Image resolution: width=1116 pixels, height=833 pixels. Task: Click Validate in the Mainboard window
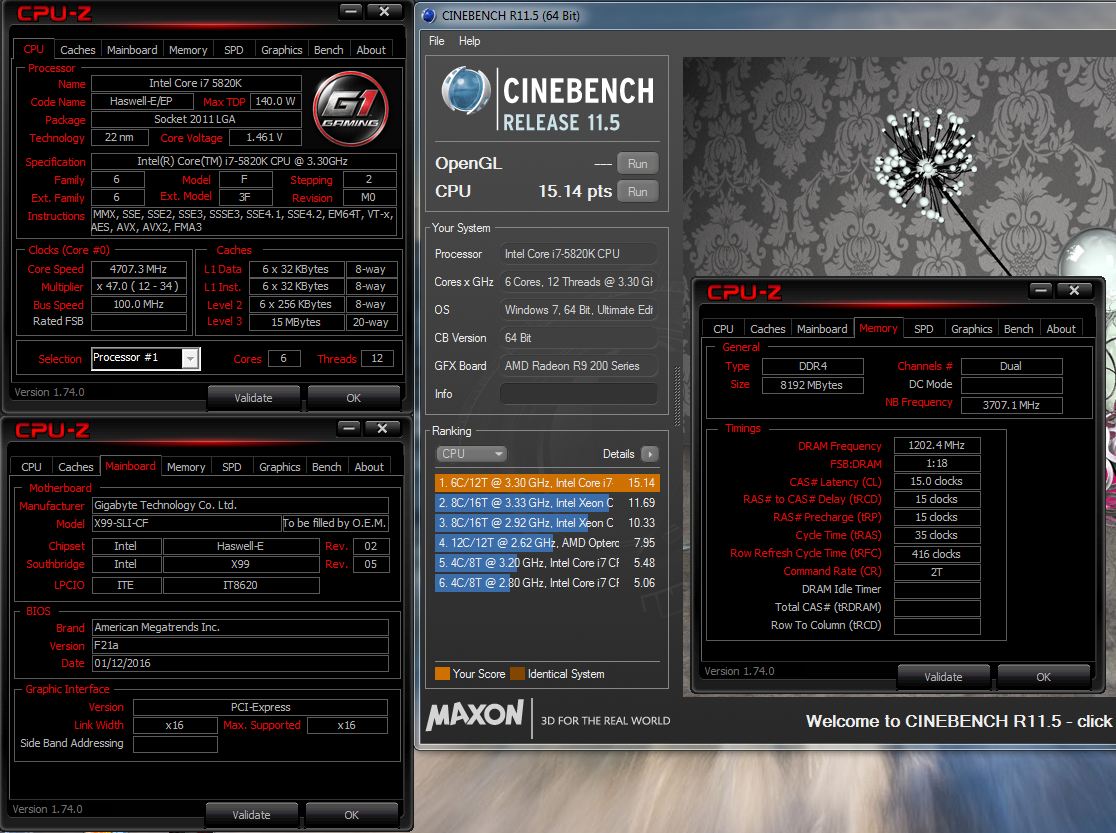251,814
